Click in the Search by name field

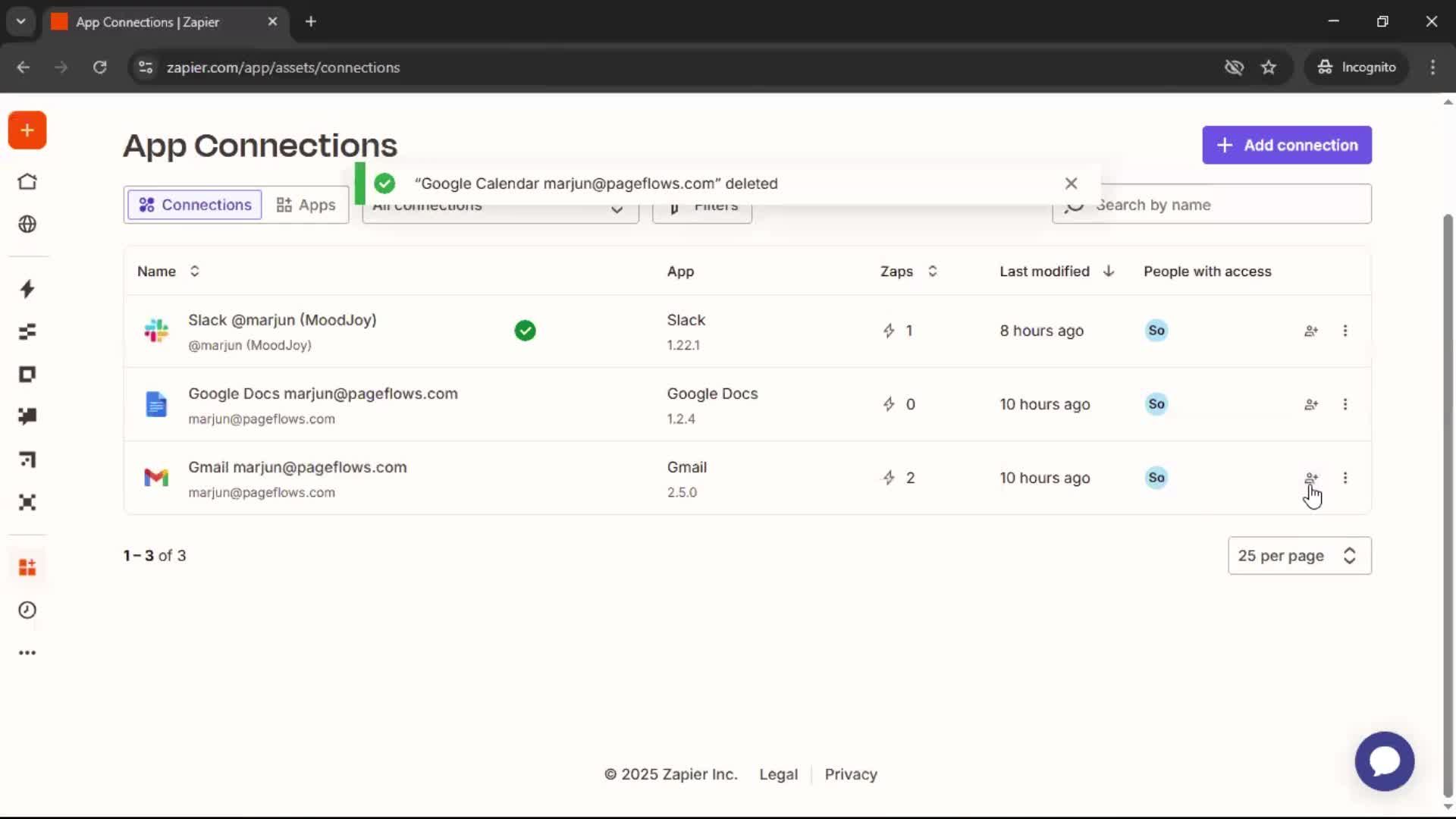[1212, 205]
